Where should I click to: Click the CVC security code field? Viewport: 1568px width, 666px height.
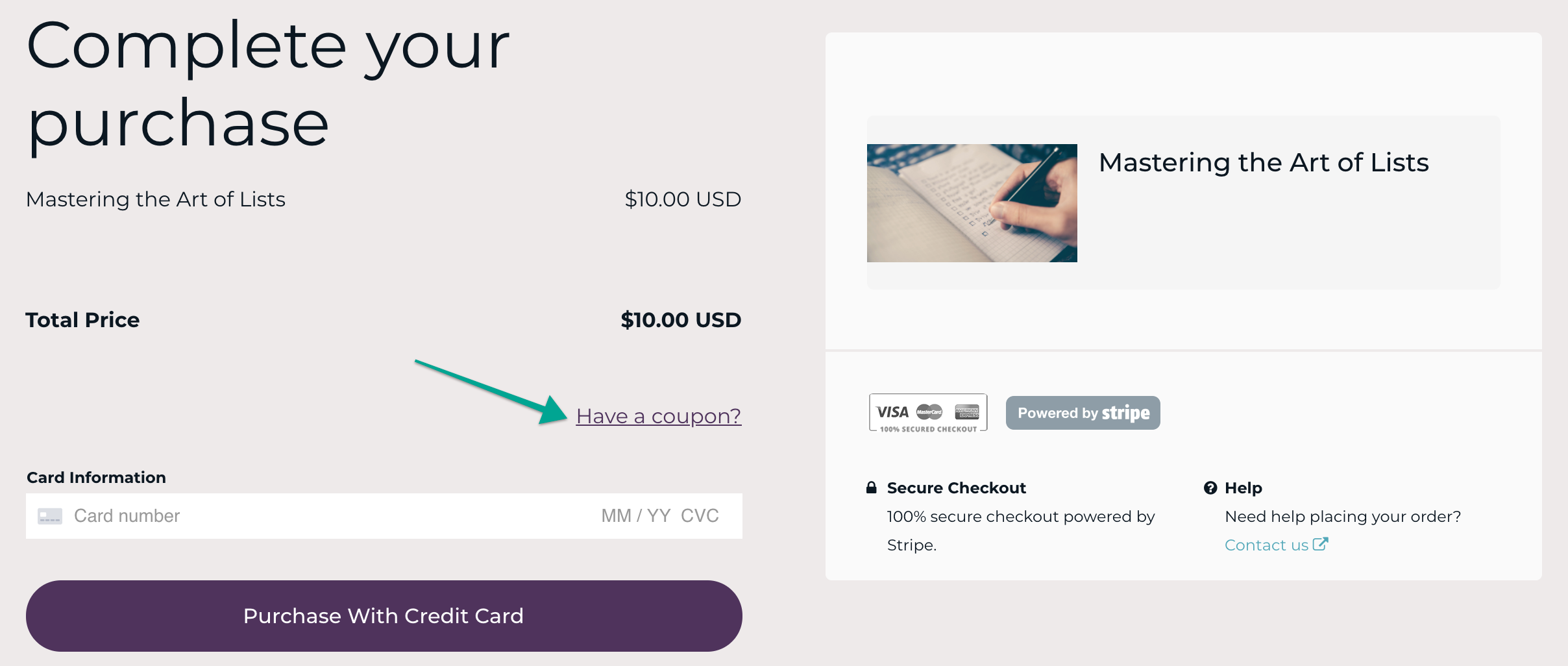(700, 516)
